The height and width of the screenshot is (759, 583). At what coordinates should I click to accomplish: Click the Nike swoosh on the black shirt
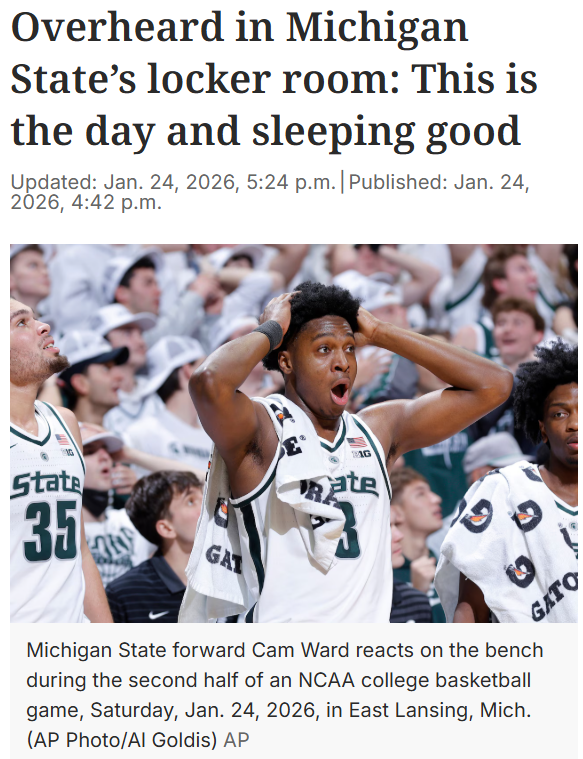tap(159, 614)
